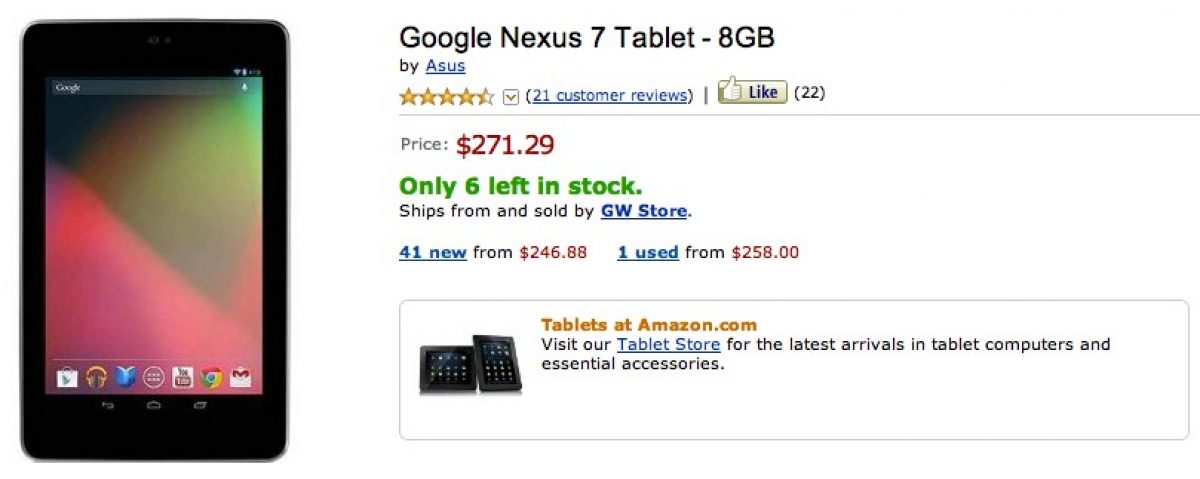
Task: Tap the back navigation arrow on tablet
Action: pyautogui.click(x=107, y=406)
